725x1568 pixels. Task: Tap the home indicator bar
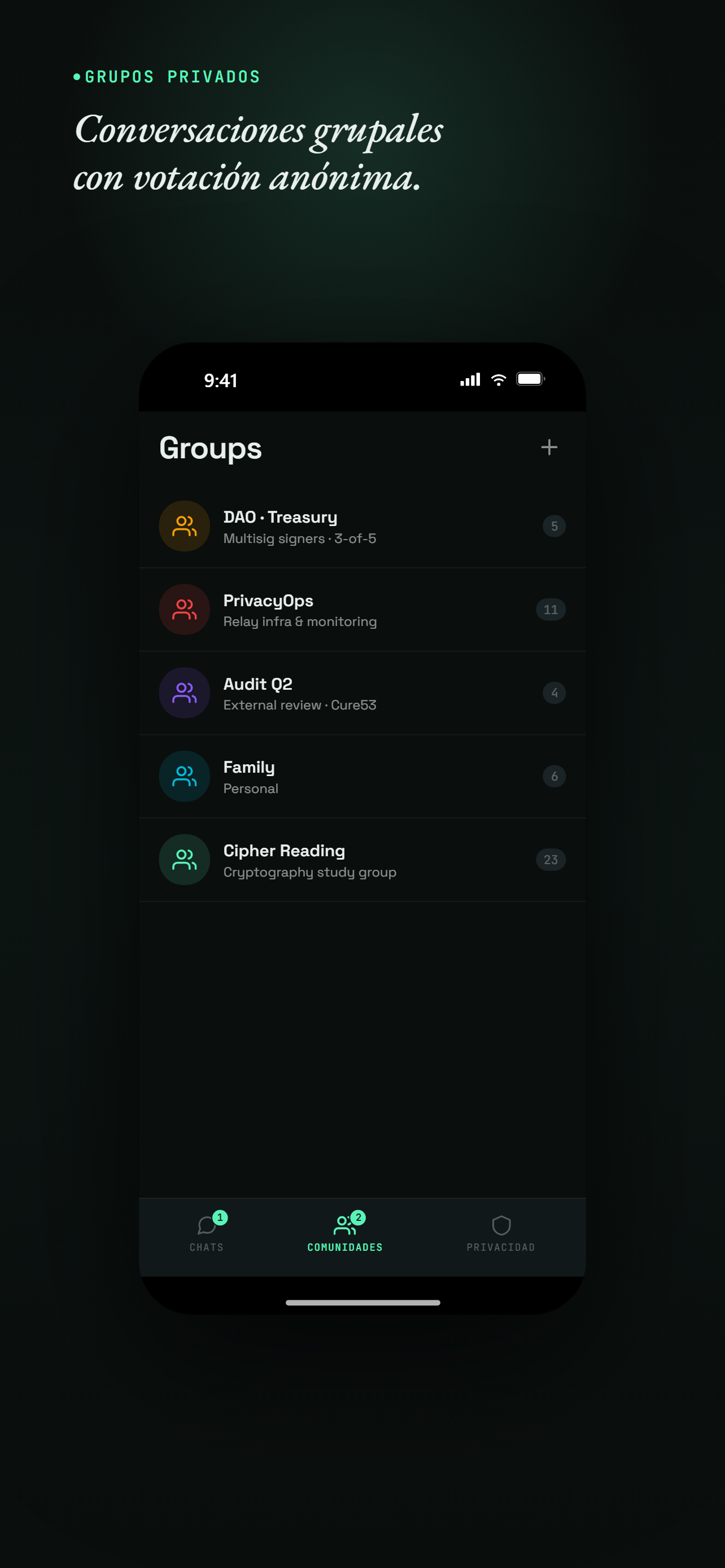point(363,1303)
